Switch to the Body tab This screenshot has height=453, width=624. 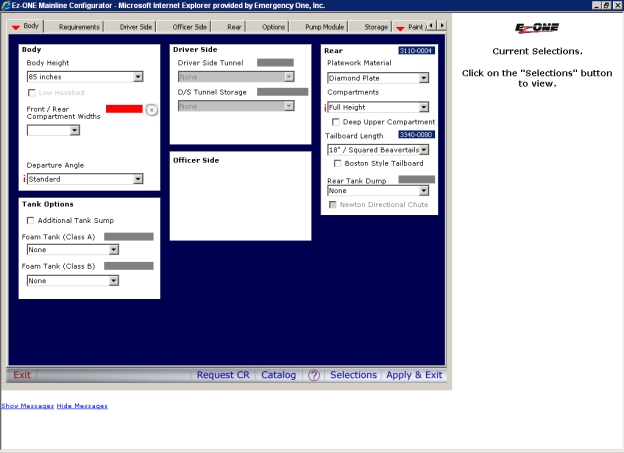(25, 26)
